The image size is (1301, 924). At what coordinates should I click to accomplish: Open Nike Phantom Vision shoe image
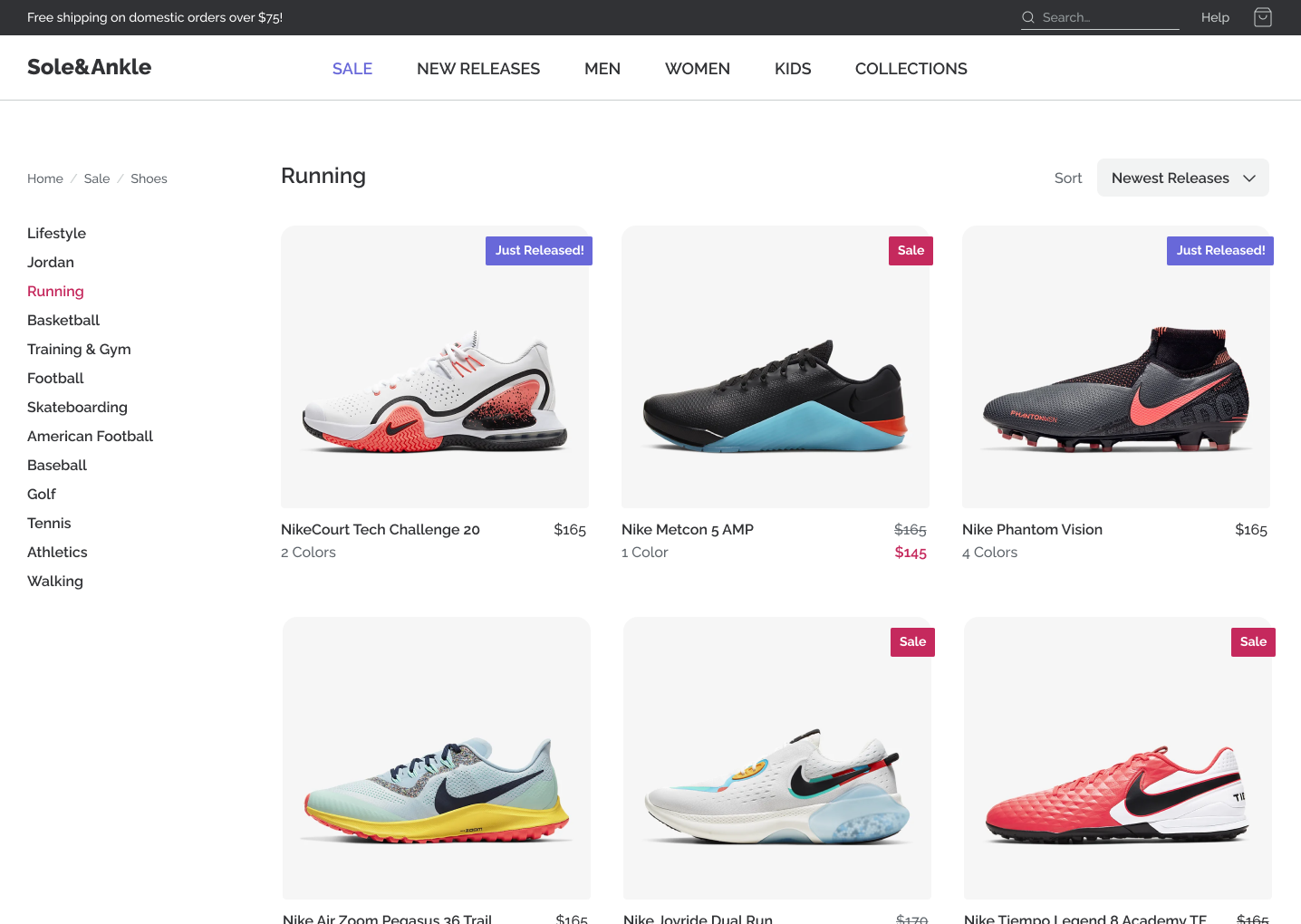(1116, 367)
